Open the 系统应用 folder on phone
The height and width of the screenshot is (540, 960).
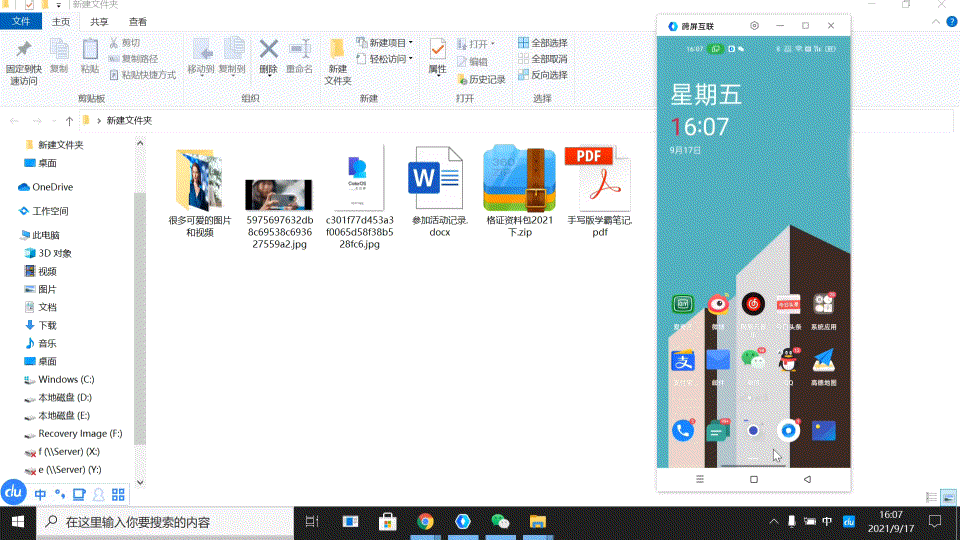tap(823, 304)
